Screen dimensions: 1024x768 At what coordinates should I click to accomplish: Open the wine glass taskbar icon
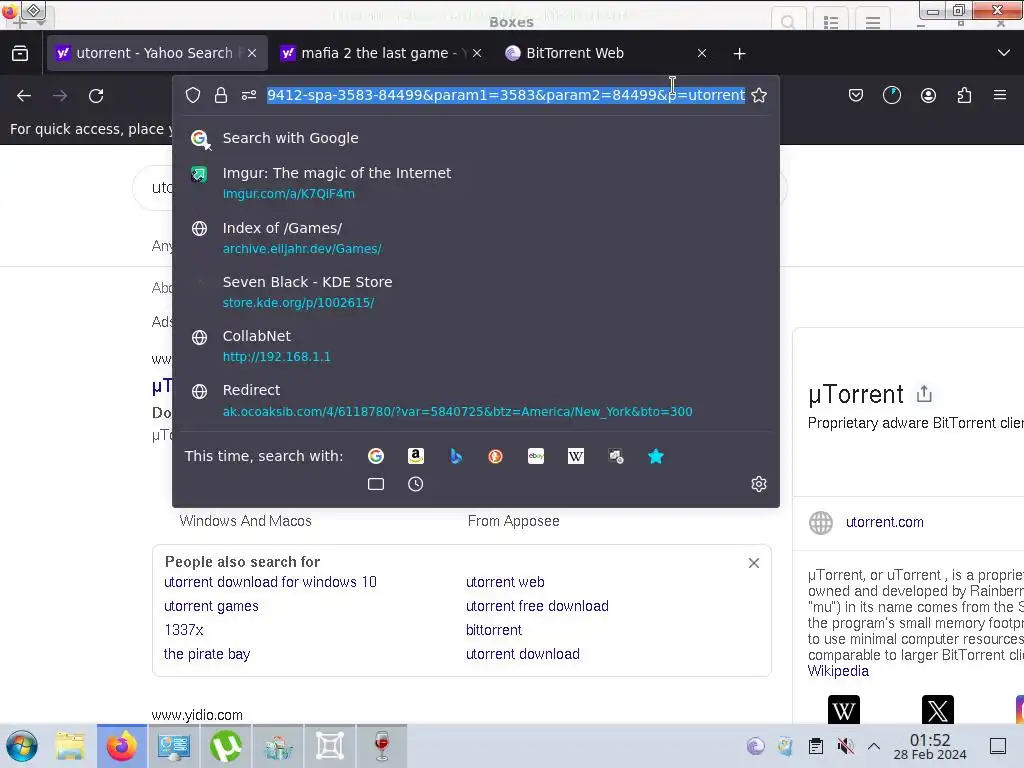(382, 746)
